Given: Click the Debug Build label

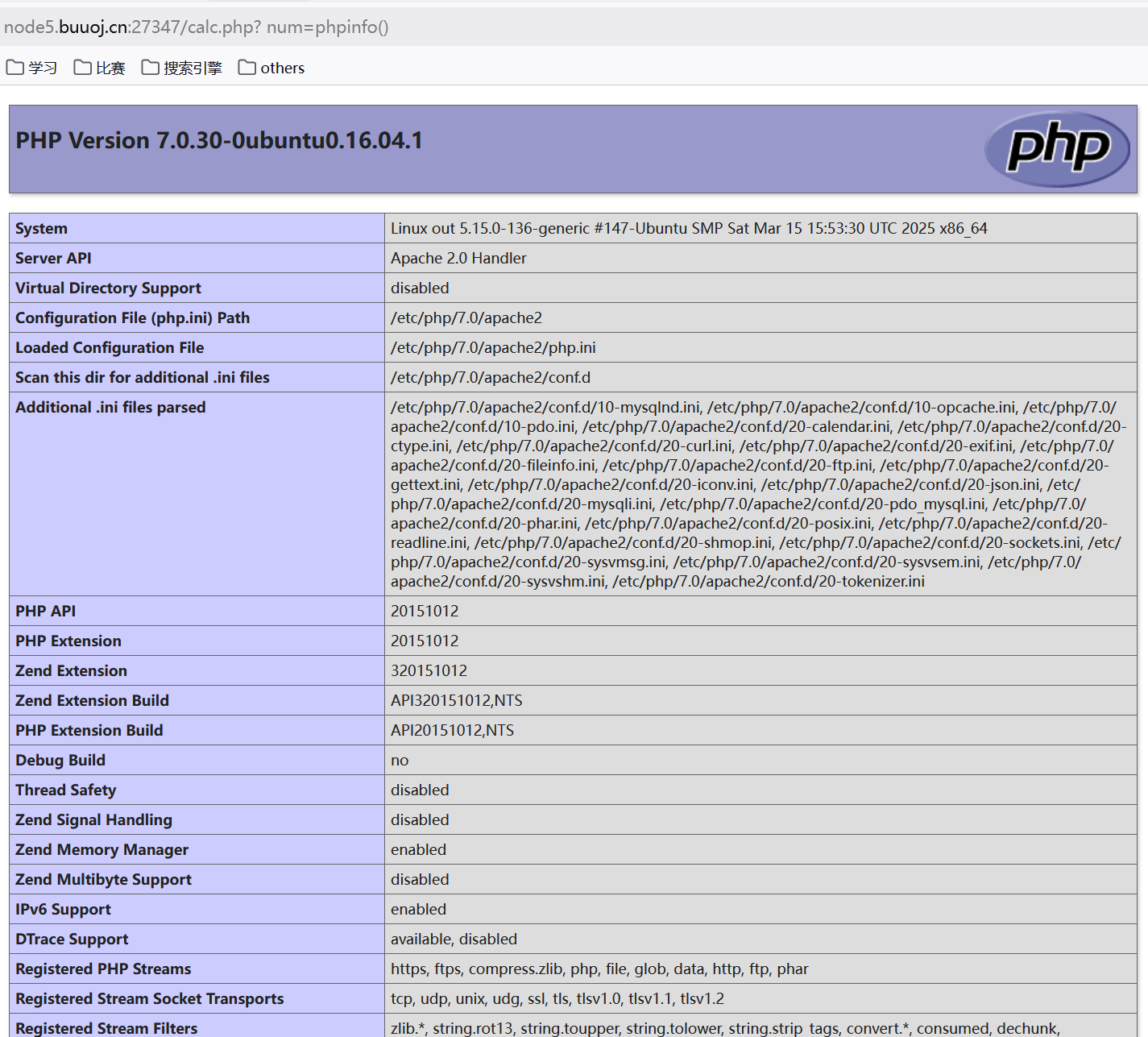Looking at the screenshot, I should tap(60, 760).
